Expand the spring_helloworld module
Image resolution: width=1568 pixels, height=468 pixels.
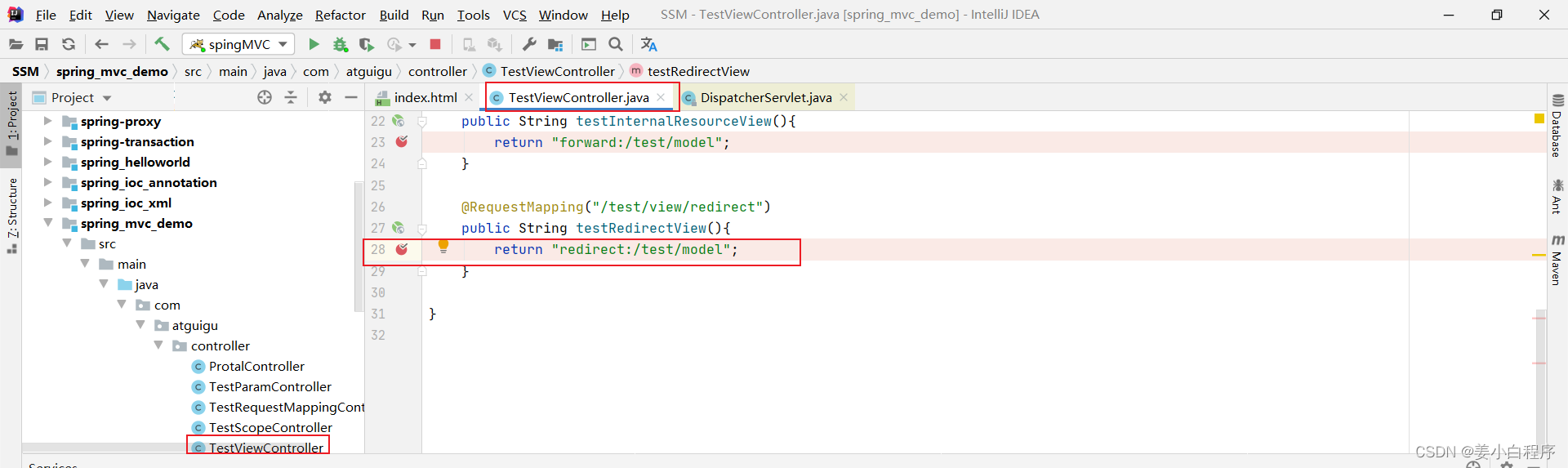coord(47,162)
